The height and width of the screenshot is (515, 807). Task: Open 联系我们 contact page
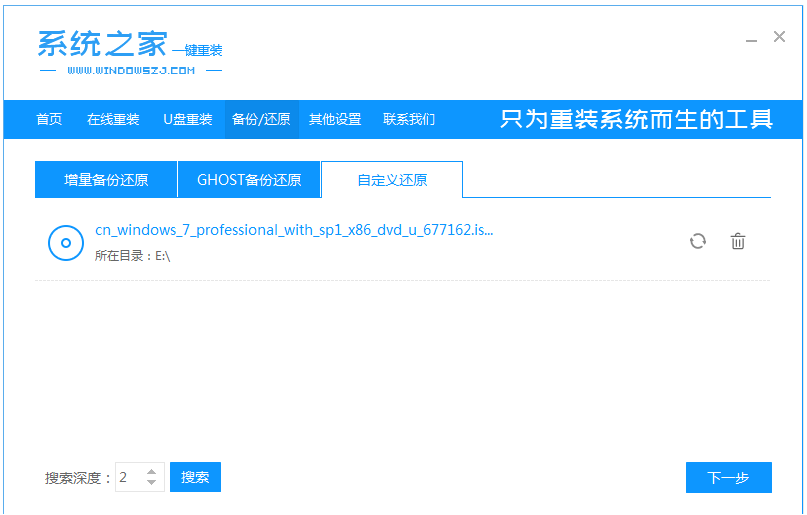(409, 119)
